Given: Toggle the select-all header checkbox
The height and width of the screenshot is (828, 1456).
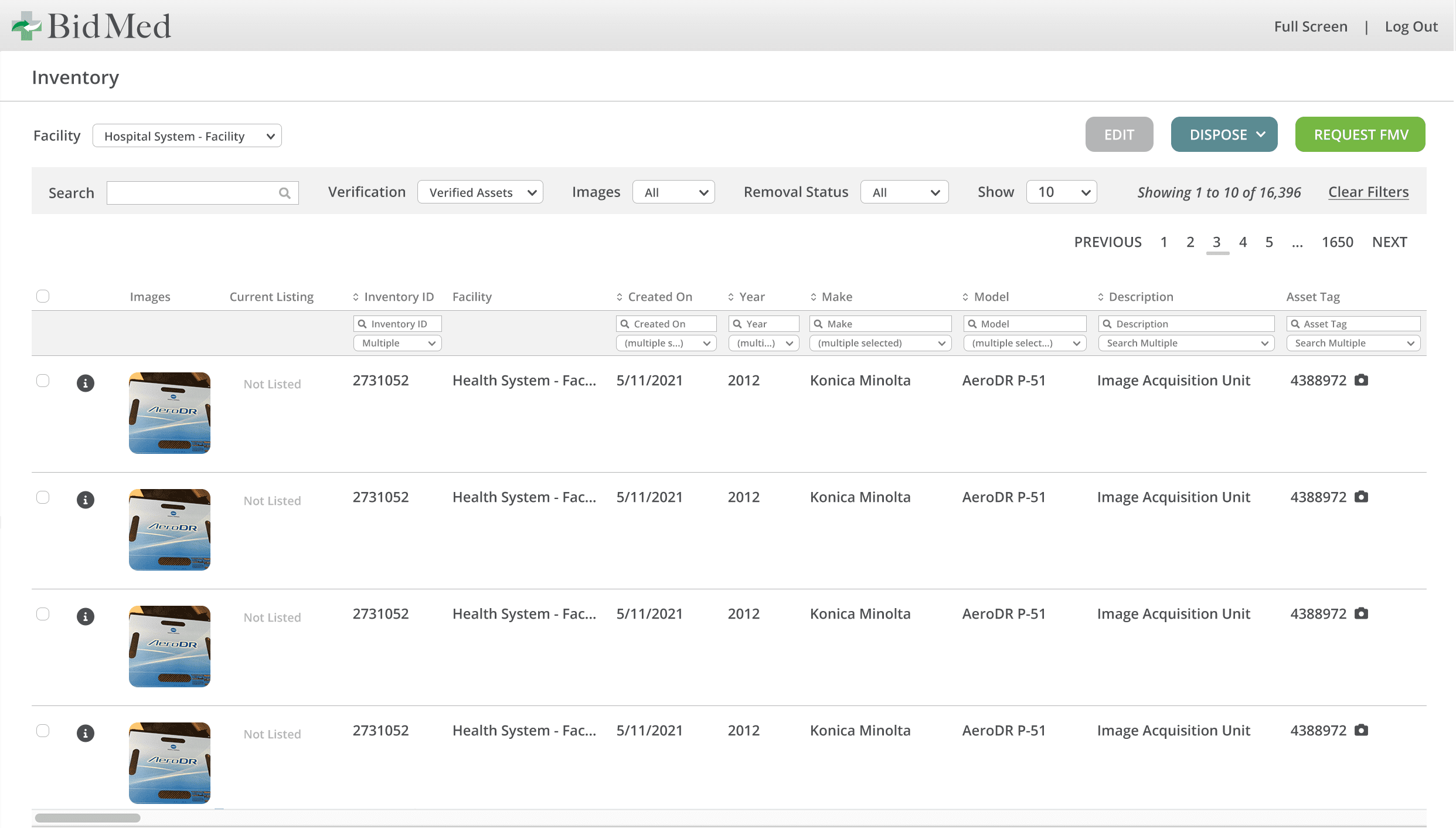Looking at the screenshot, I should [43, 296].
